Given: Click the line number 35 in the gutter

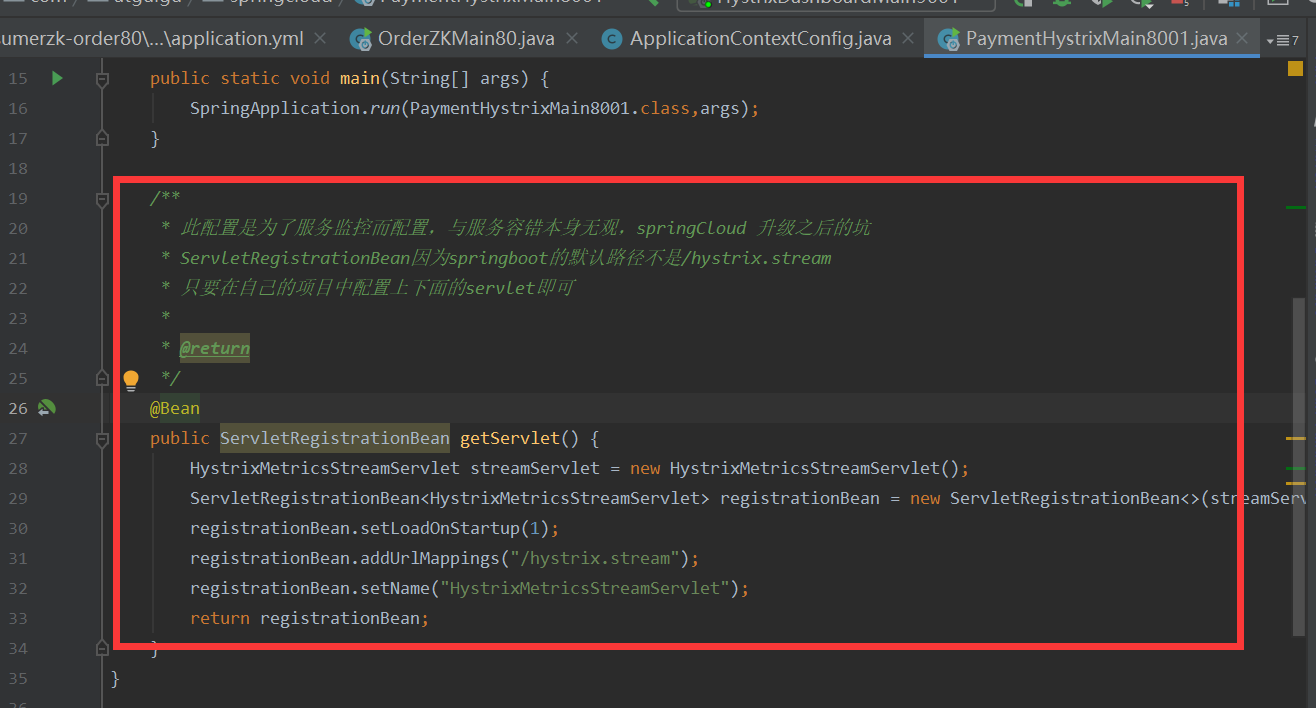Looking at the screenshot, I should (18, 678).
